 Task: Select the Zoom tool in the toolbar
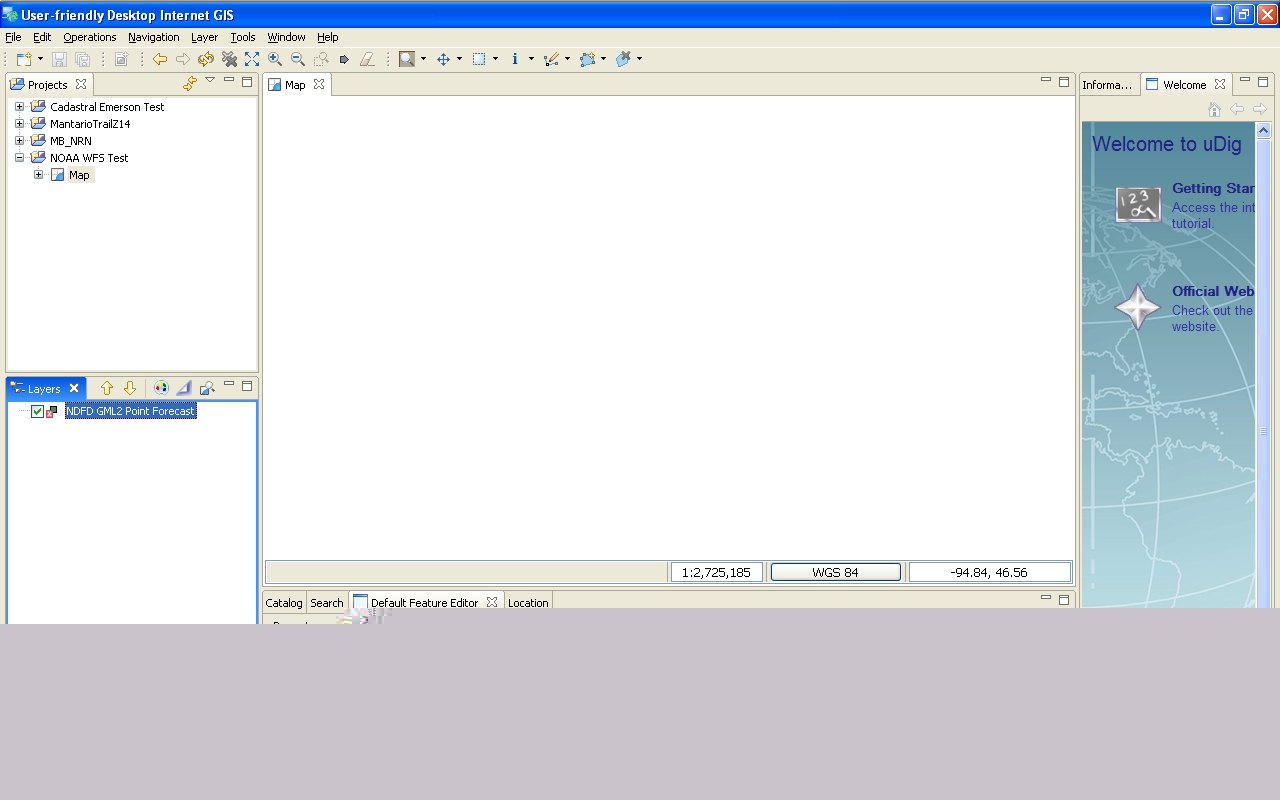(x=407, y=59)
